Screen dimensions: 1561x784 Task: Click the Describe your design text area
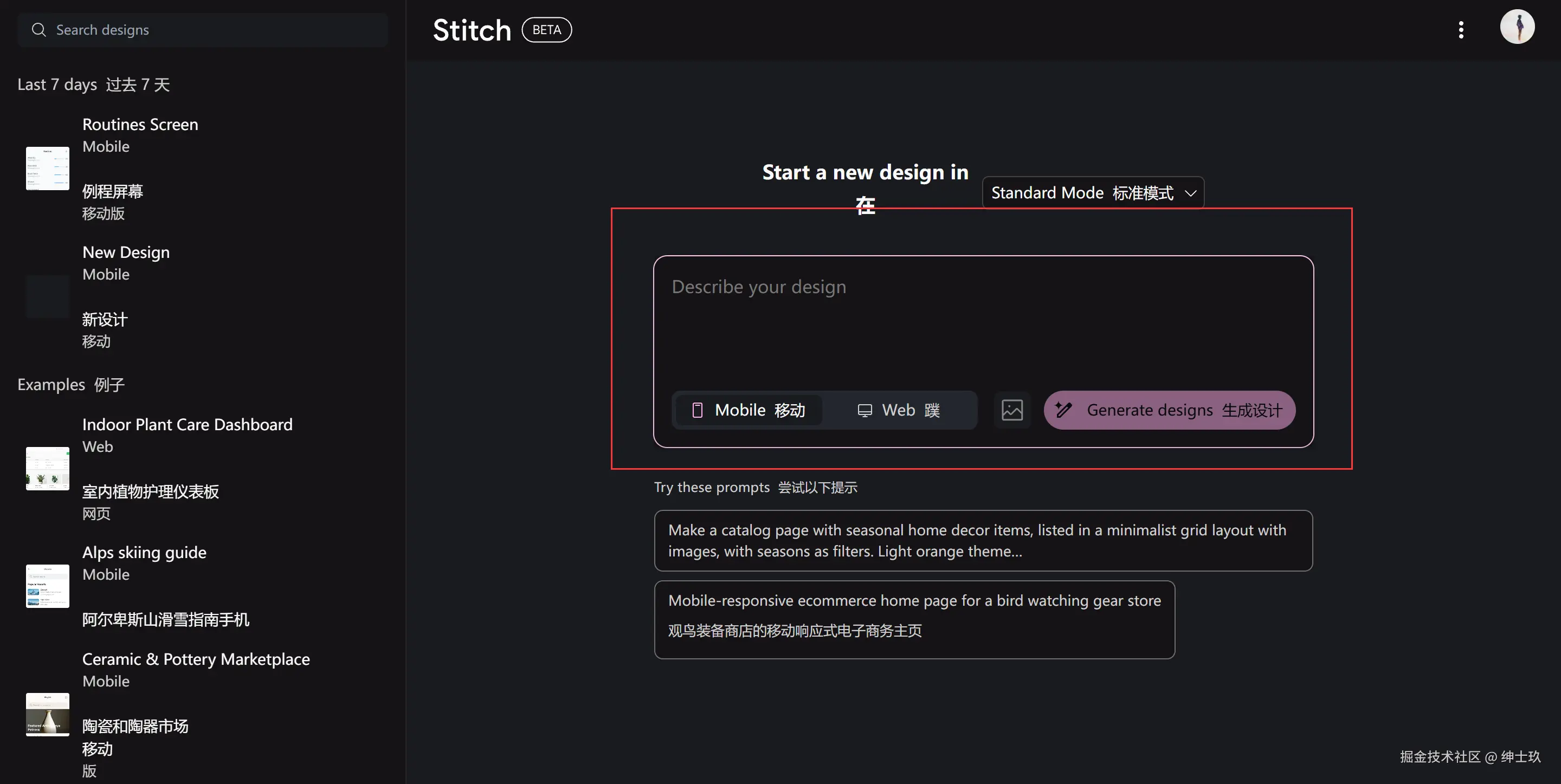(x=982, y=321)
